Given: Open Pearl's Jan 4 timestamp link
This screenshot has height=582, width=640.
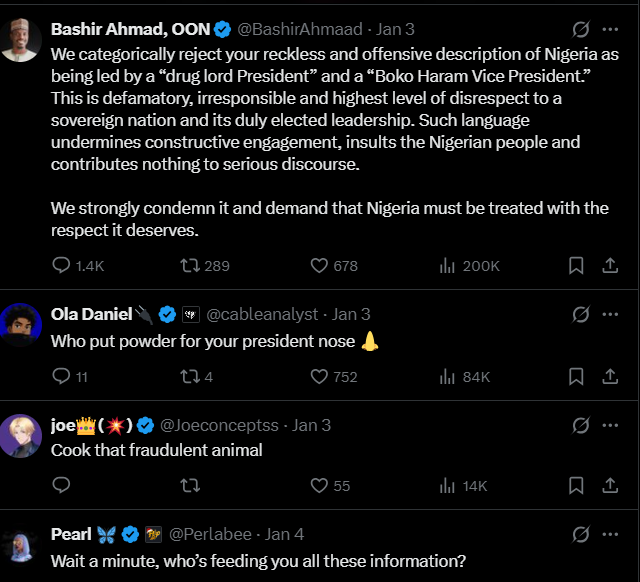Looking at the screenshot, I should (285, 534).
